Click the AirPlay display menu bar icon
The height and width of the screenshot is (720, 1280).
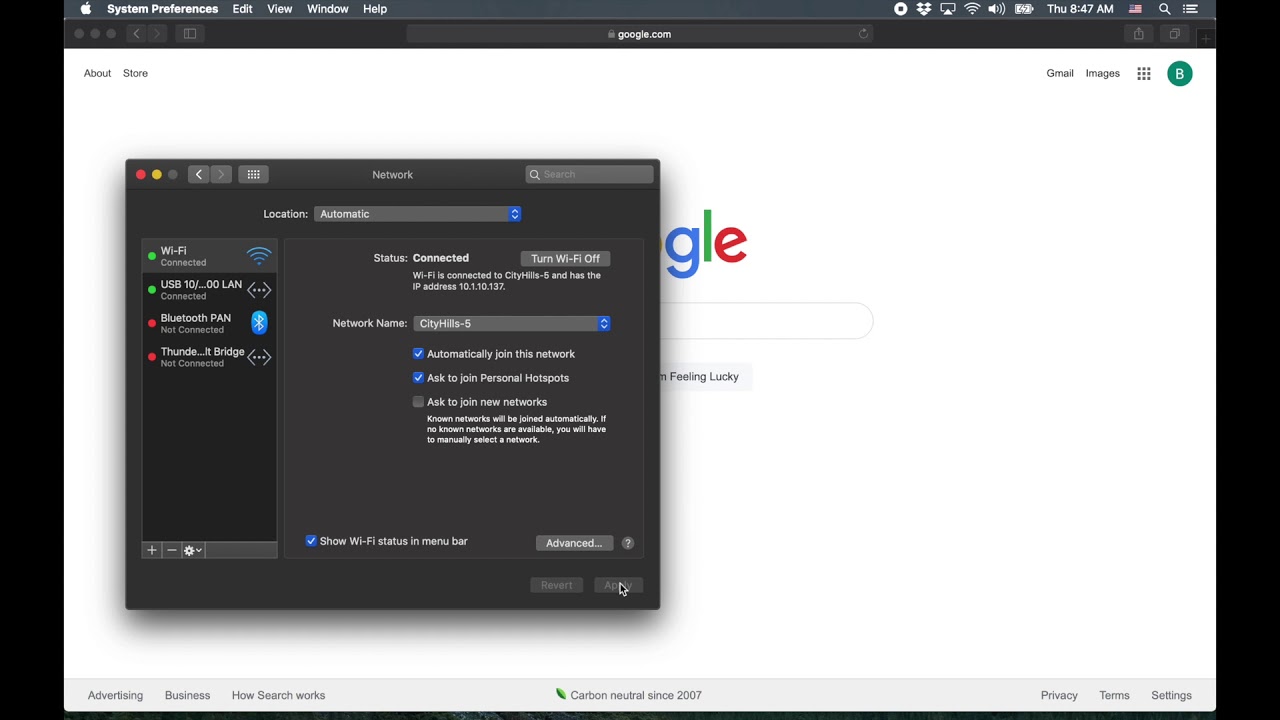pyautogui.click(x=948, y=9)
